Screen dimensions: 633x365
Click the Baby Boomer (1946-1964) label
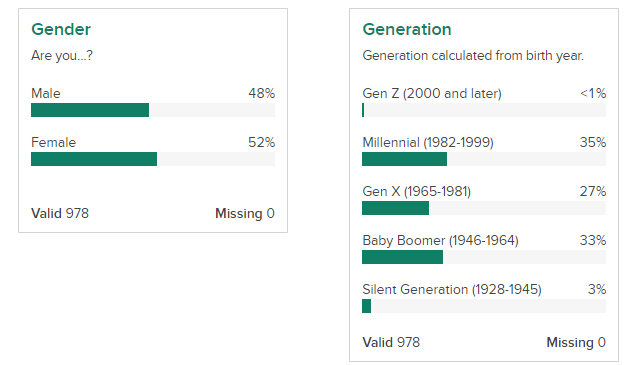tap(440, 241)
